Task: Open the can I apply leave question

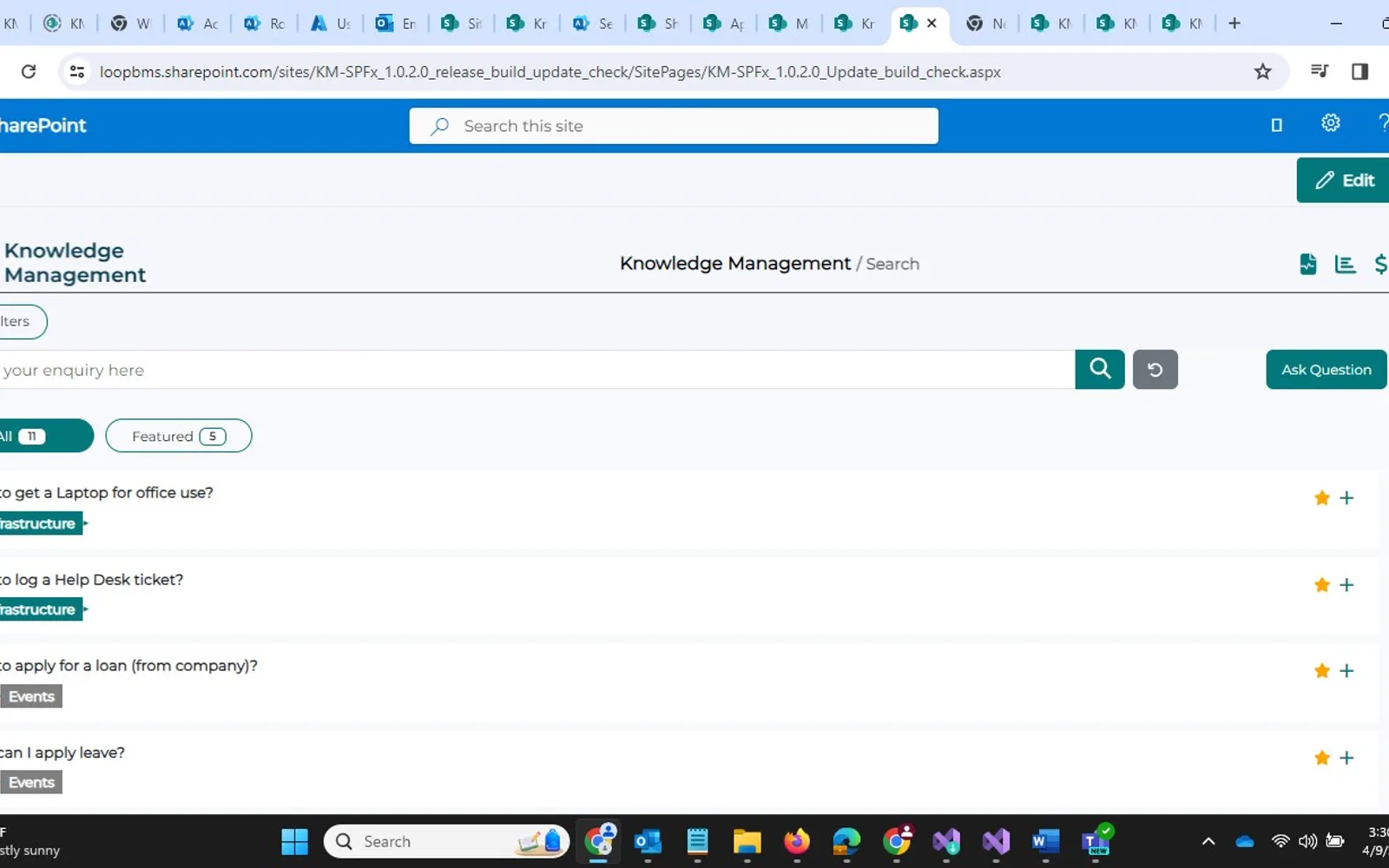Action: click(62, 753)
